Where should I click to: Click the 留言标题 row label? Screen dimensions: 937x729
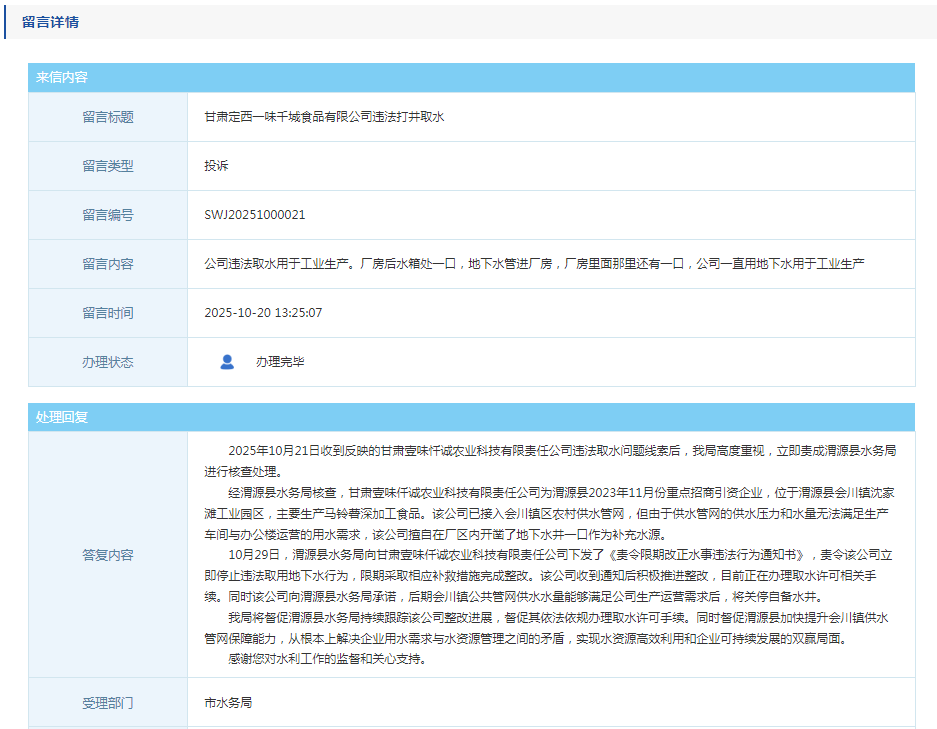108,117
